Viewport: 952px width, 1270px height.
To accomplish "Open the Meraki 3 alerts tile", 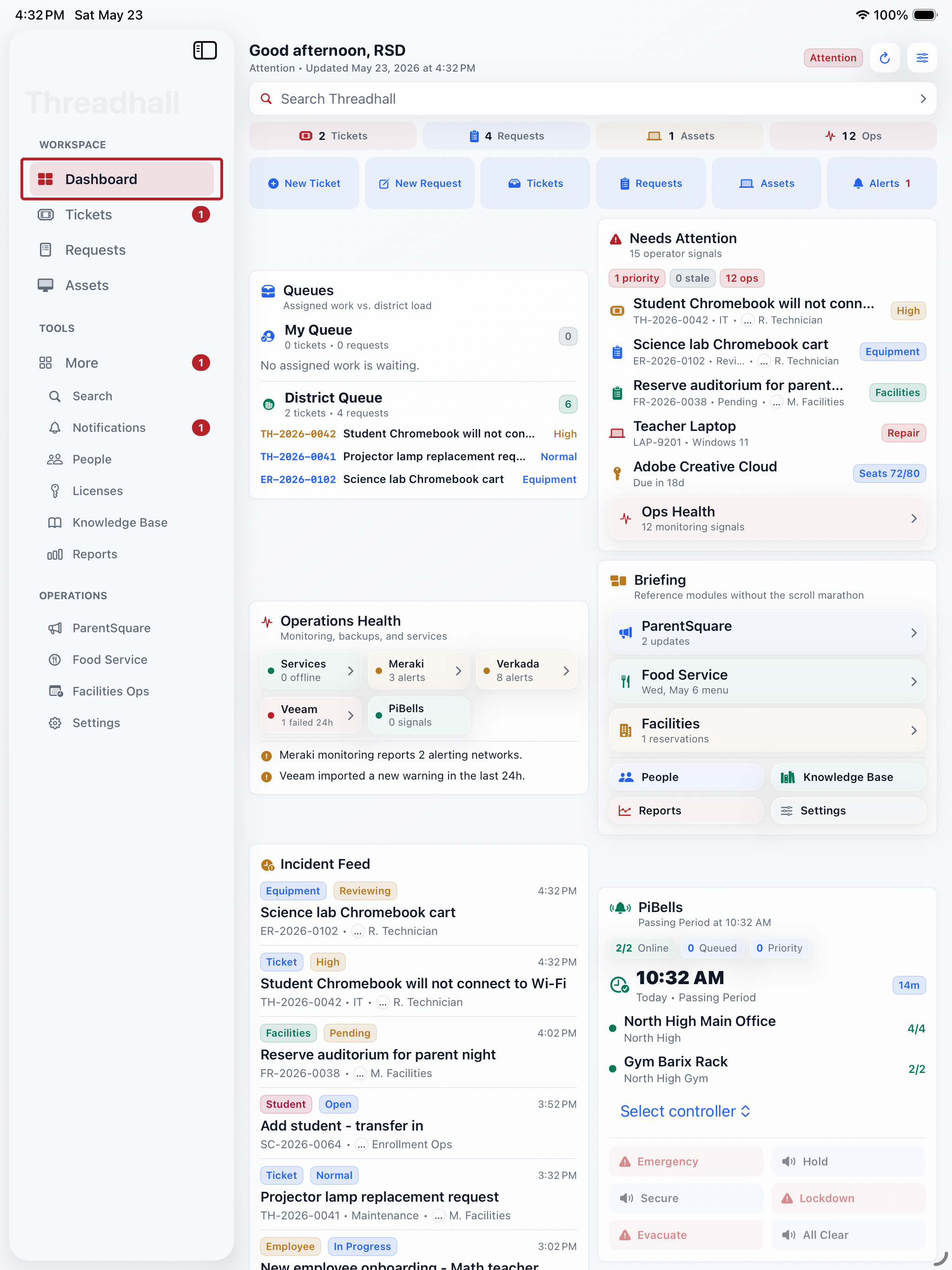I will click(418, 671).
